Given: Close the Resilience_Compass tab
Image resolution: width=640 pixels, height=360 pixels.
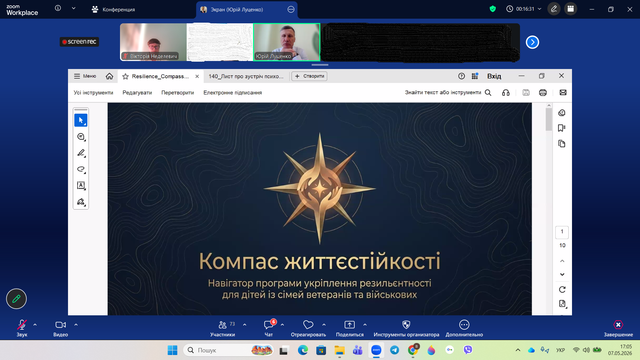Looking at the screenshot, I should (197, 76).
